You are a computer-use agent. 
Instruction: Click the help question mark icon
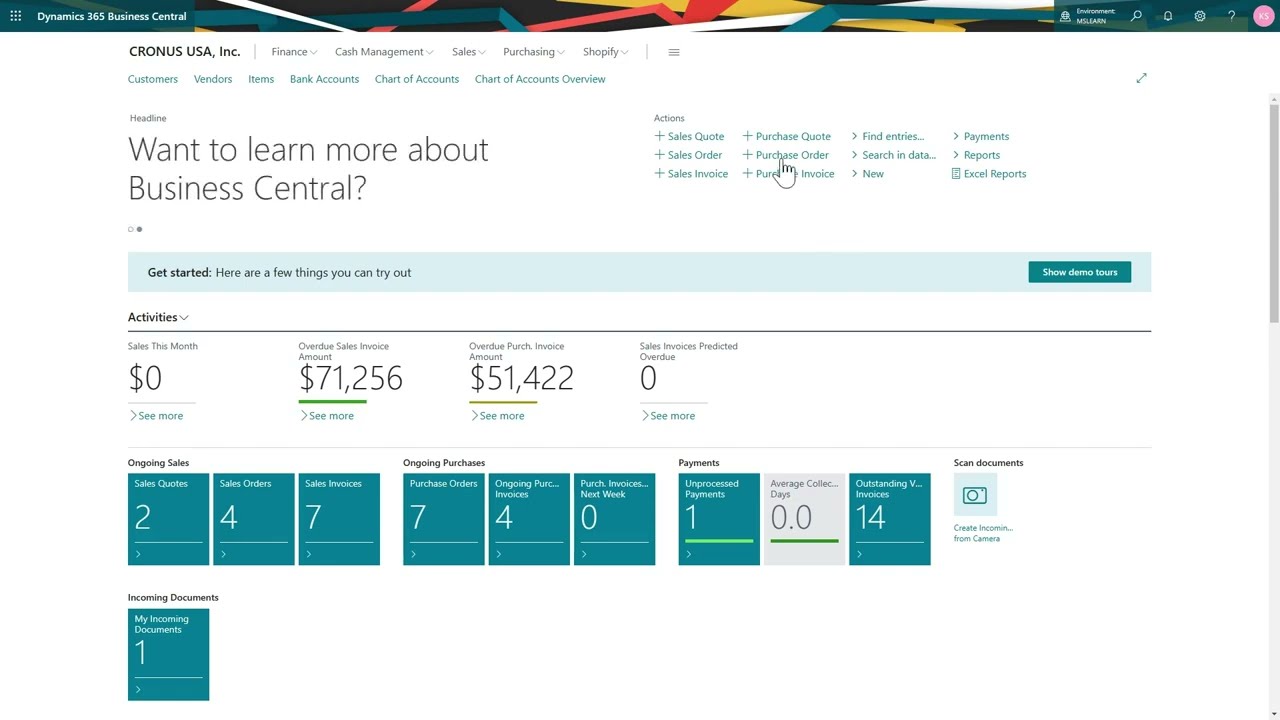tap(1231, 16)
